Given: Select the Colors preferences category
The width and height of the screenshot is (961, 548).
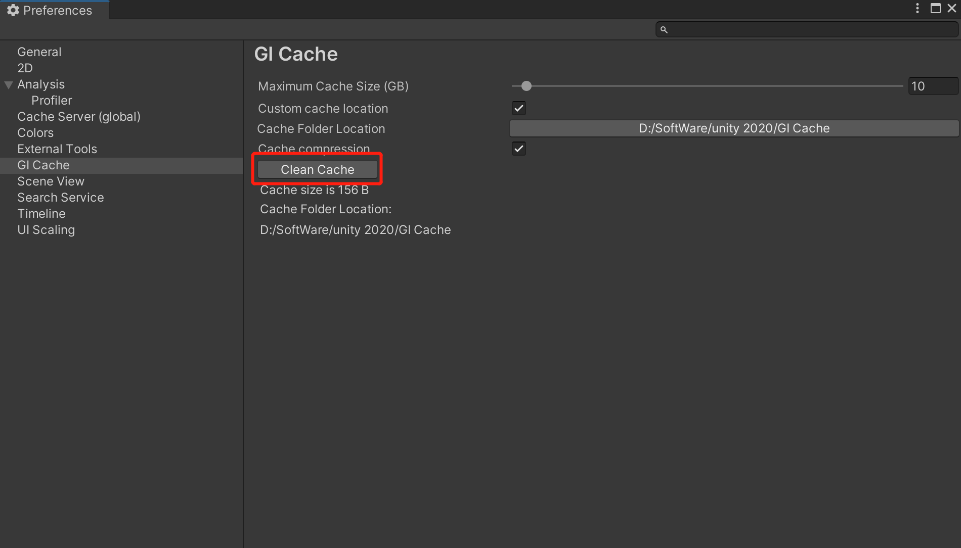Looking at the screenshot, I should point(35,133).
